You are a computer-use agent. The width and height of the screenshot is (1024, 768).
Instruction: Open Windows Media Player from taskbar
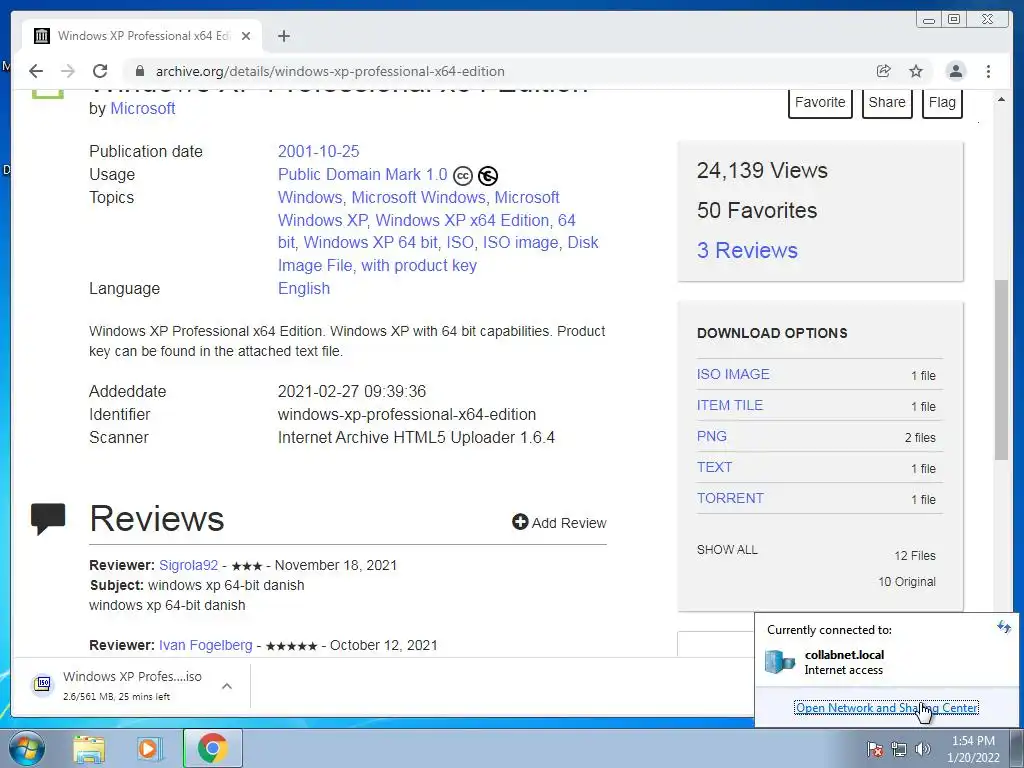point(150,748)
